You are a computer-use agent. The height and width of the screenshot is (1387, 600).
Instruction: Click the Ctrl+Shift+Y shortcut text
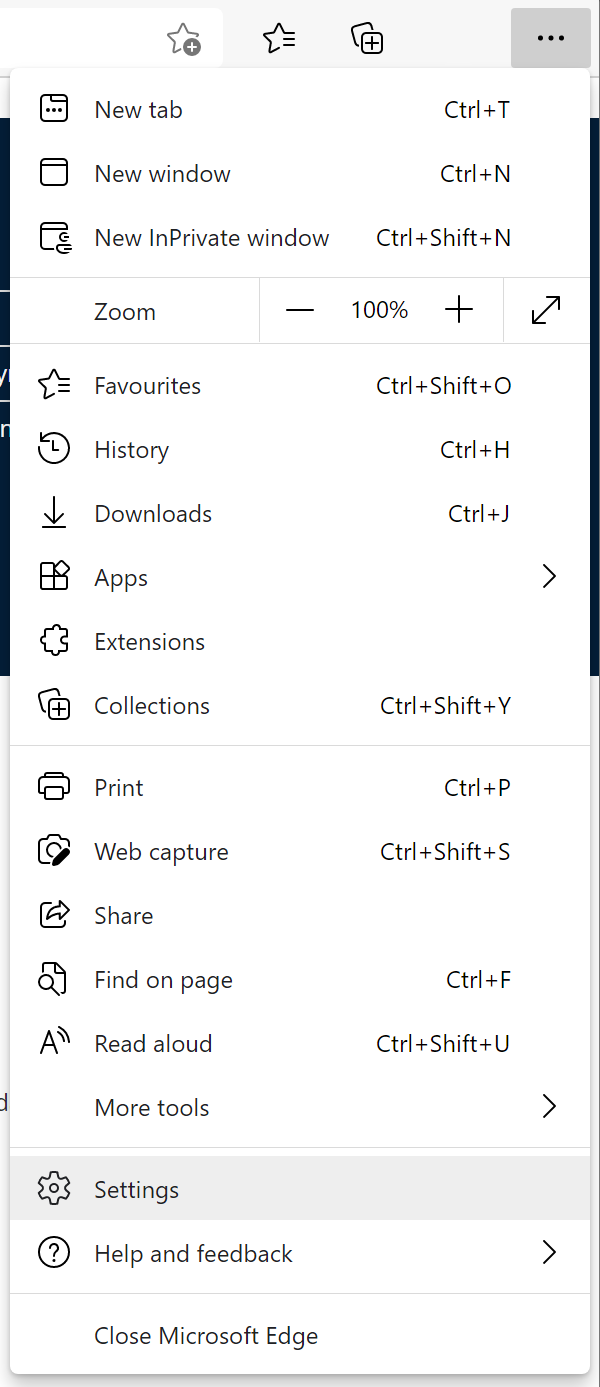pos(445,706)
